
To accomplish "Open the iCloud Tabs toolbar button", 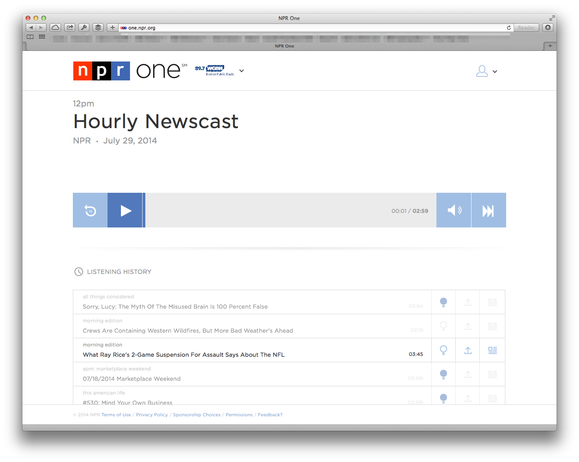I will pos(55,28).
